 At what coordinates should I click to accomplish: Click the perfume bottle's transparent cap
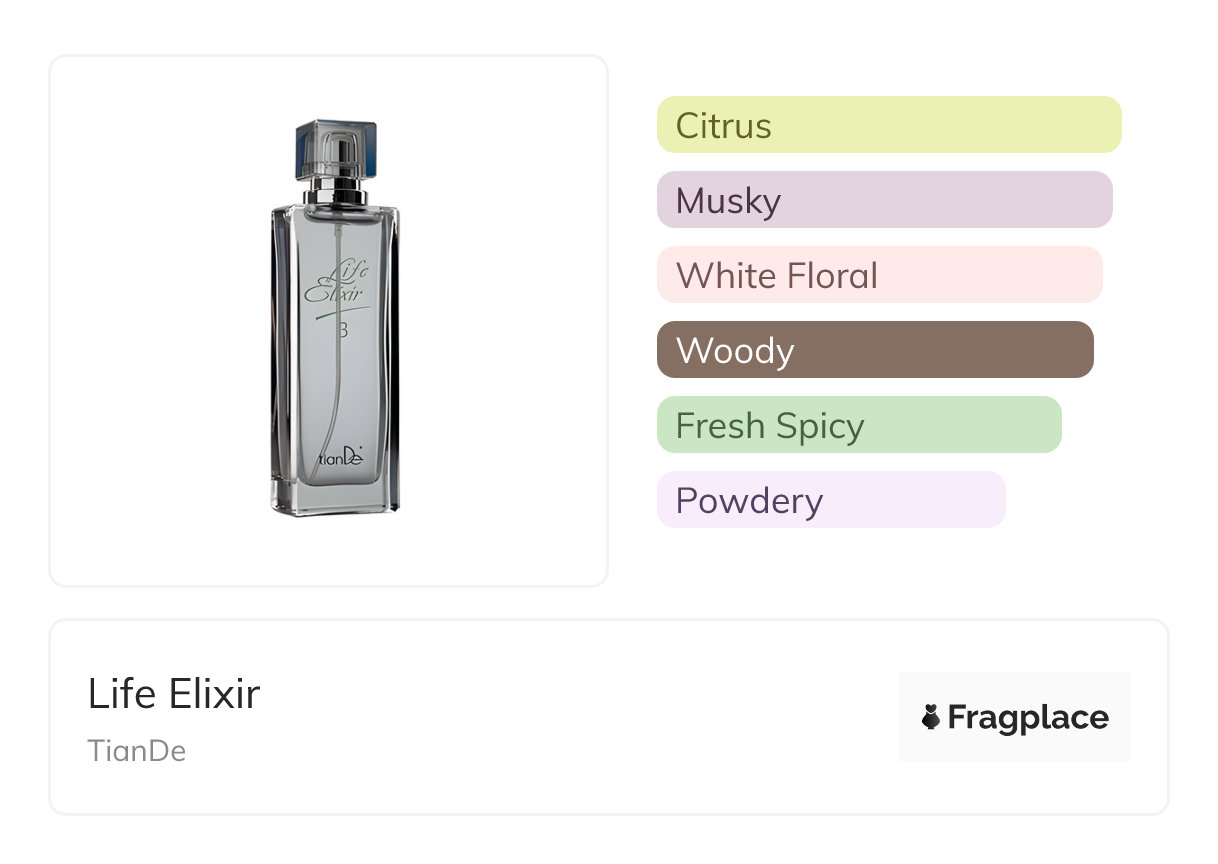coord(335,148)
